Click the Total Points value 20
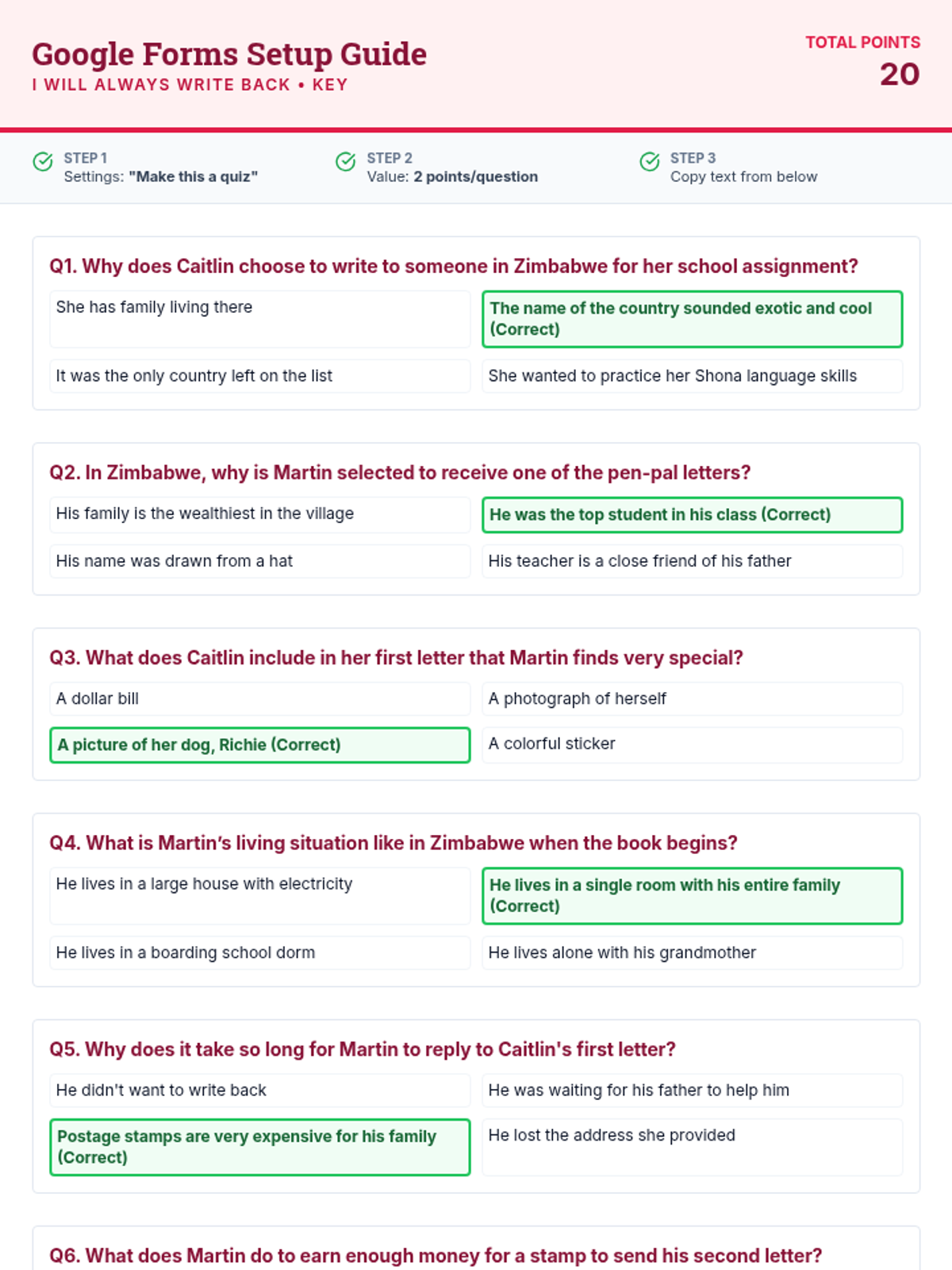The height and width of the screenshot is (1270, 952). click(x=900, y=75)
